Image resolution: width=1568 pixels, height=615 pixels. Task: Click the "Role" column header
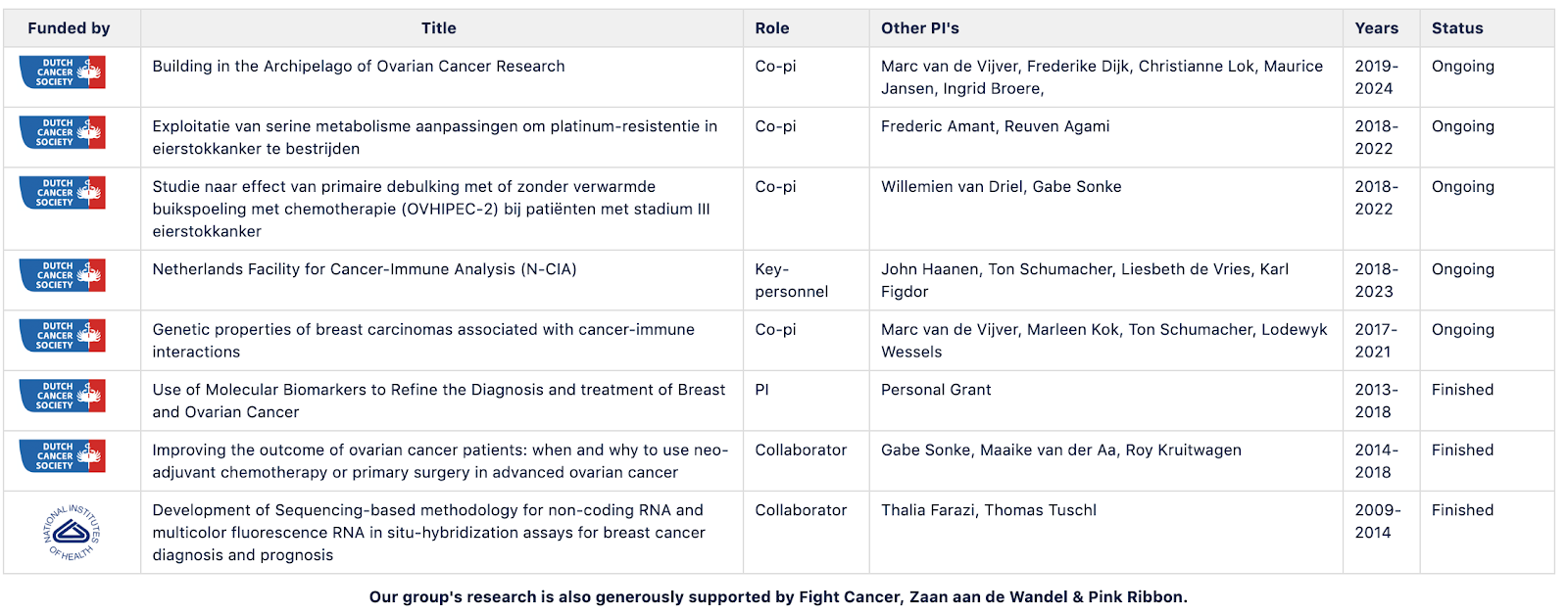(772, 28)
